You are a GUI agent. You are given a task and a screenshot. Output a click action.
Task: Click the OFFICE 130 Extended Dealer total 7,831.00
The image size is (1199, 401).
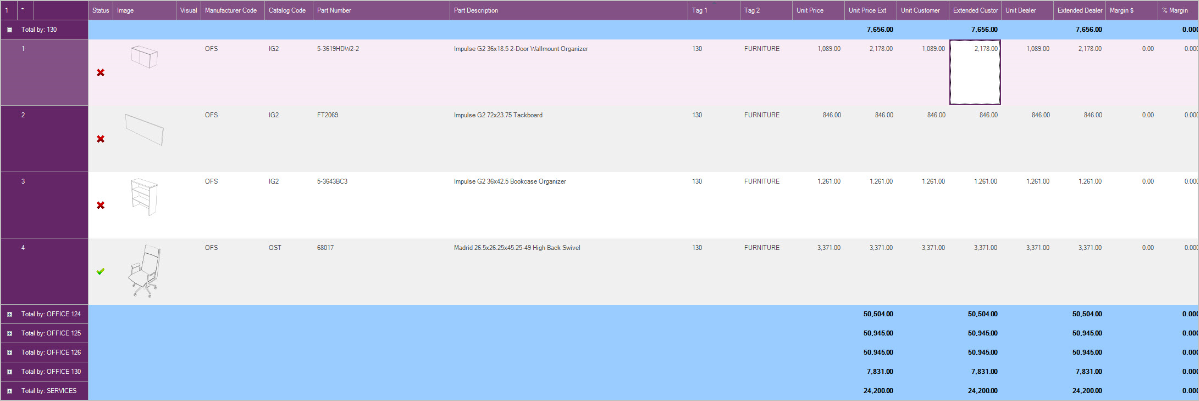coord(1090,371)
